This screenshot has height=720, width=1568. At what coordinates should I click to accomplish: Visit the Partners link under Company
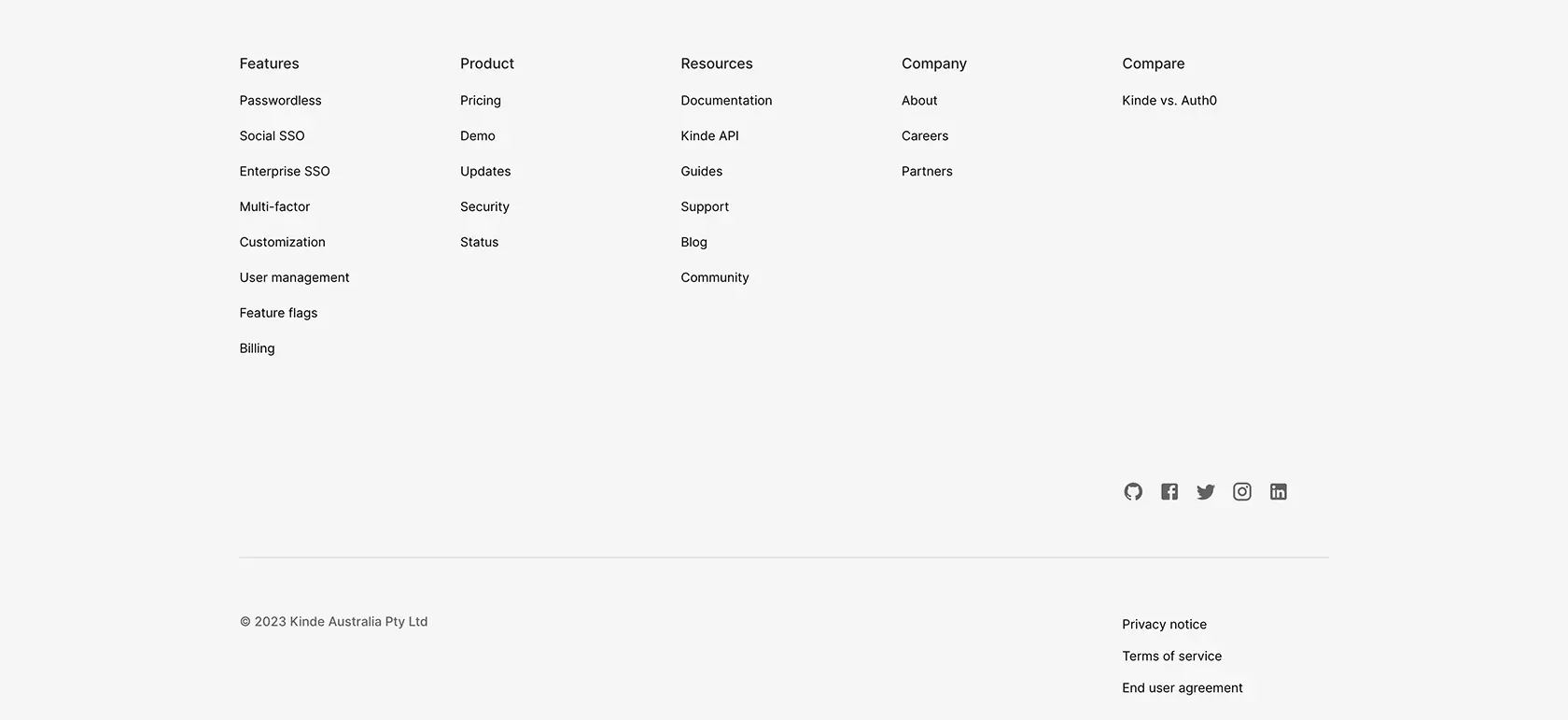(927, 171)
